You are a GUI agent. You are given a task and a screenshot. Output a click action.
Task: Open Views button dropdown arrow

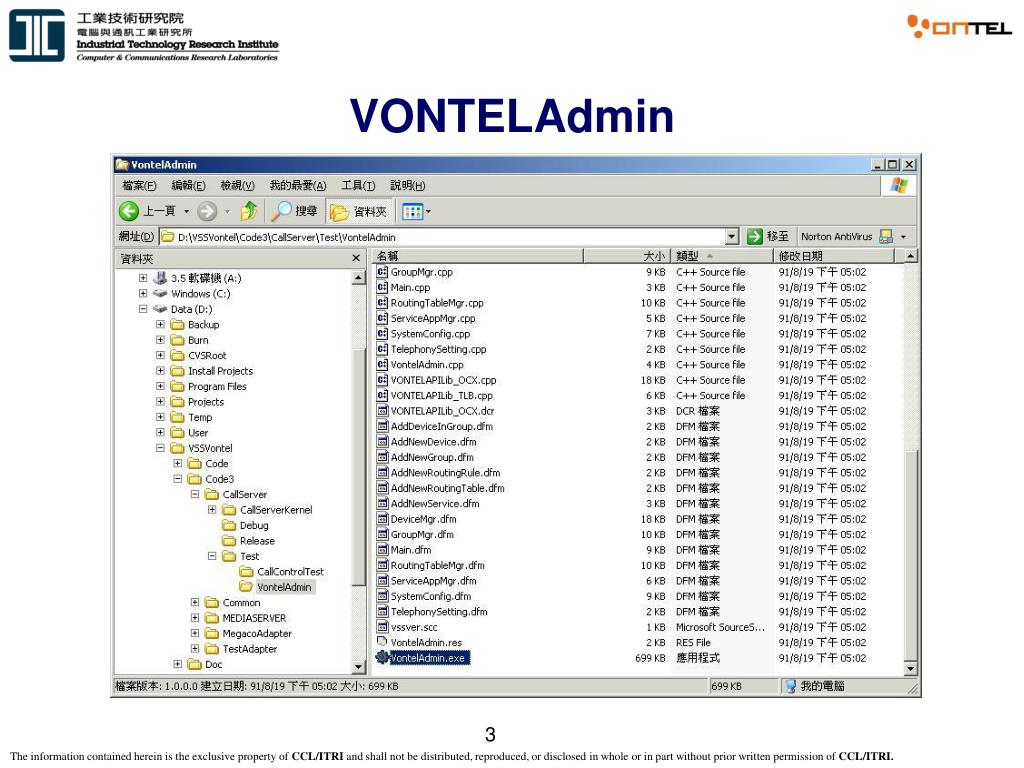coord(428,212)
